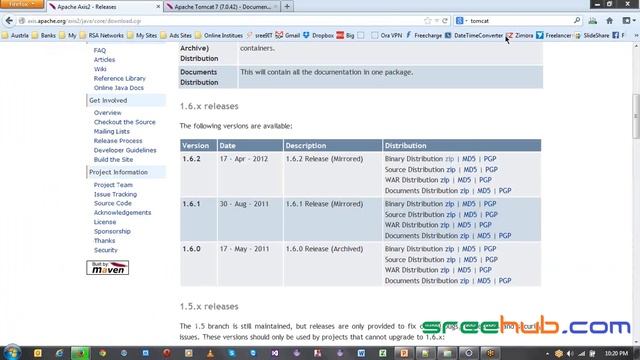The image size is (640, 360).
Task: Select the Apache Axis2 - Releases tab
Action: click(x=104, y=7)
